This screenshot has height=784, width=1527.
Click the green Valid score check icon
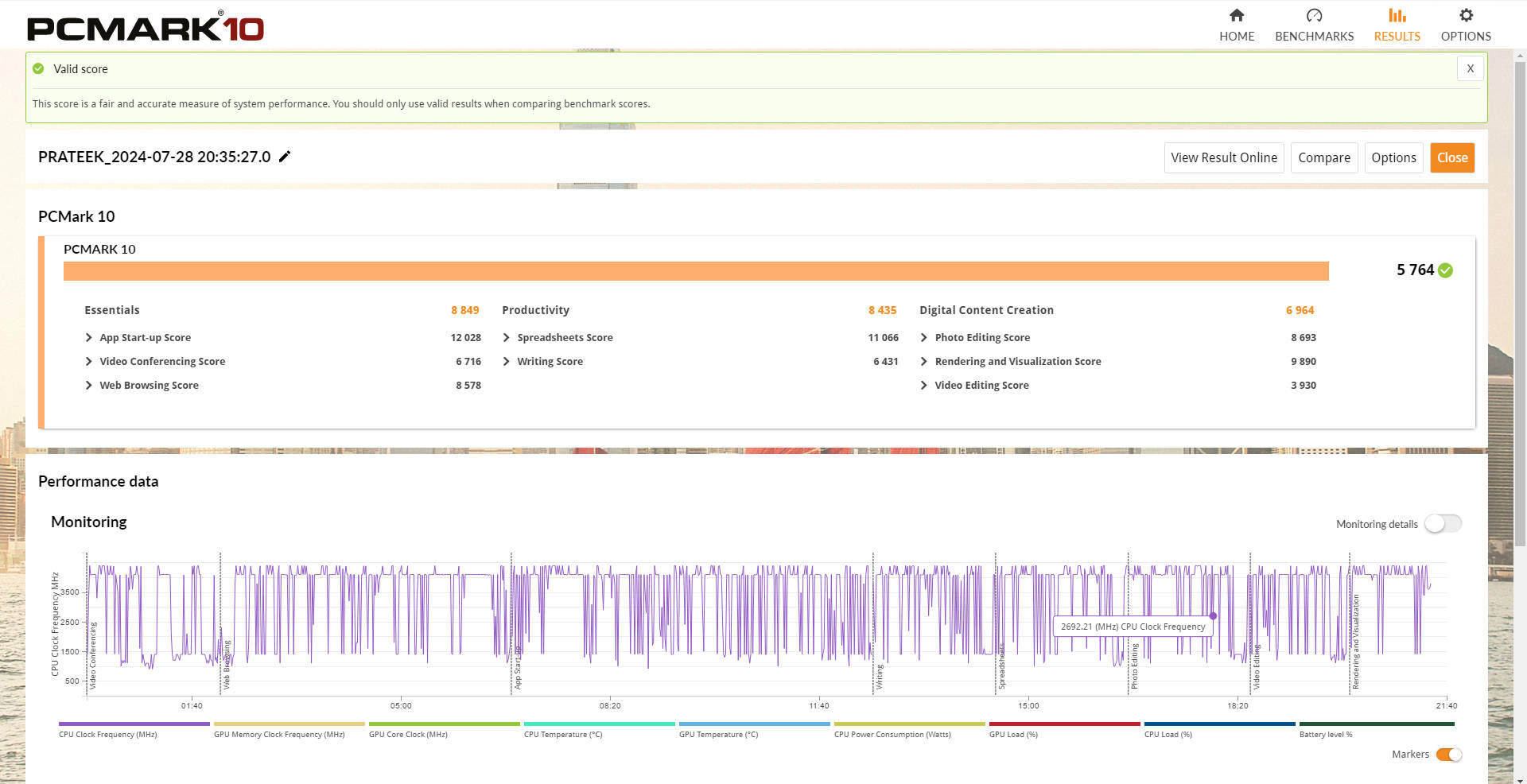tap(38, 69)
